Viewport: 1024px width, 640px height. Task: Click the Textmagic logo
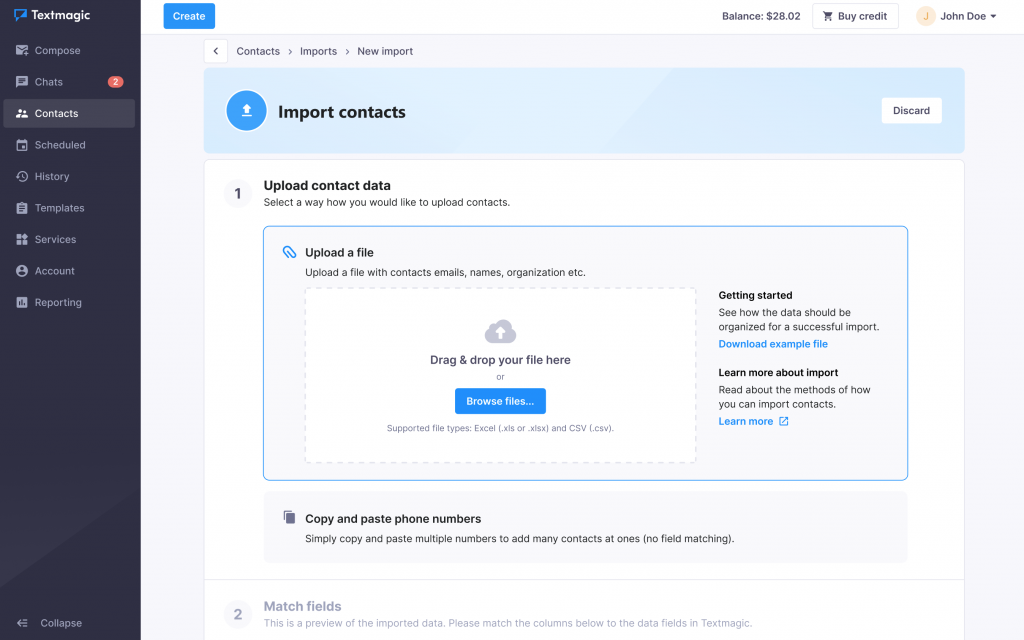click(x=52, y=15)
